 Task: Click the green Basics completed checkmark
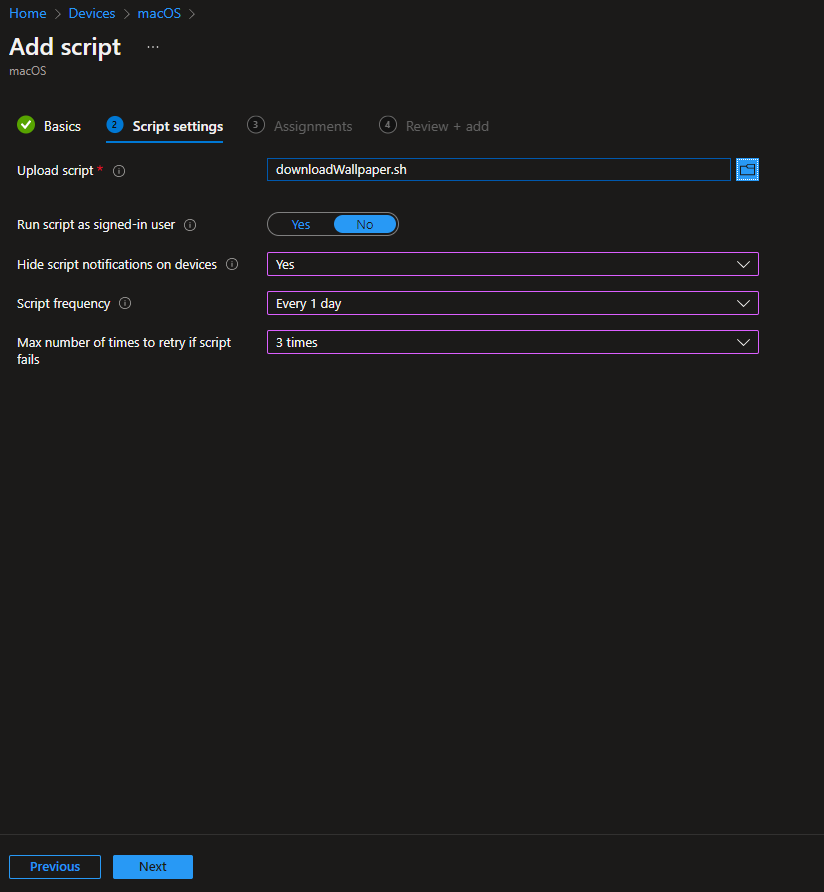(x=26, y=125)
